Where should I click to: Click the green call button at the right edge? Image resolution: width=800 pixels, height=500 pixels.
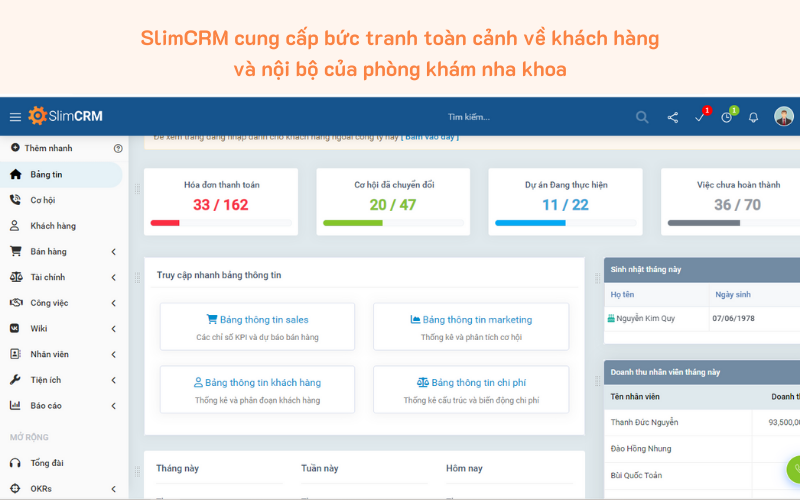click(794, 469)
